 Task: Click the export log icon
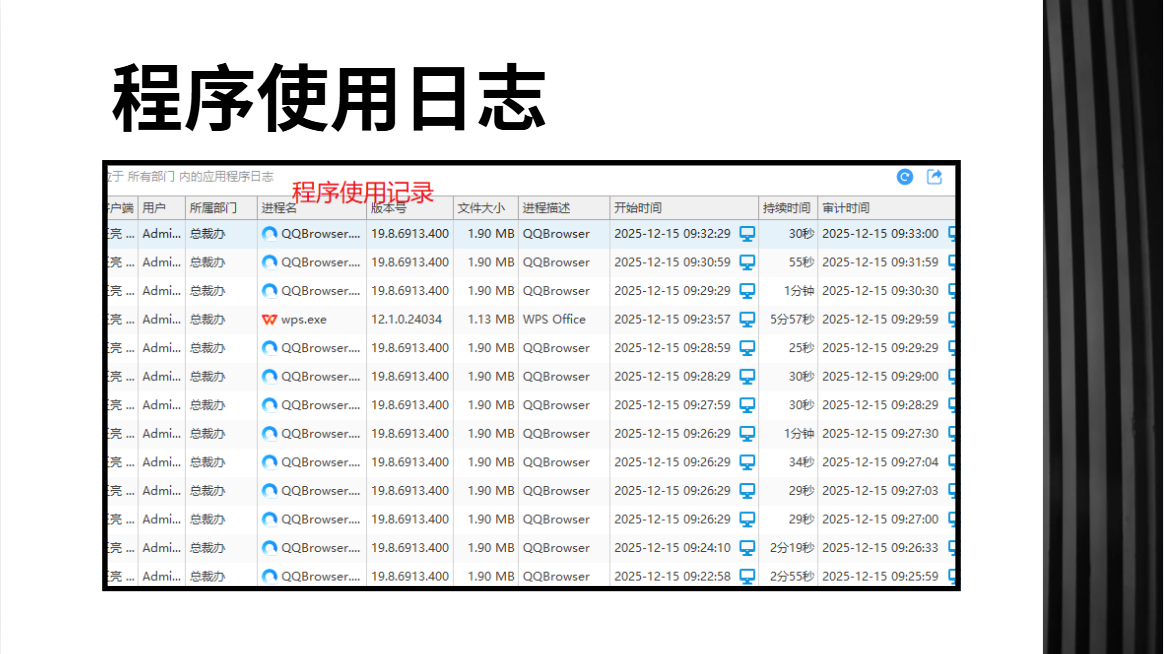coord(935,177)
